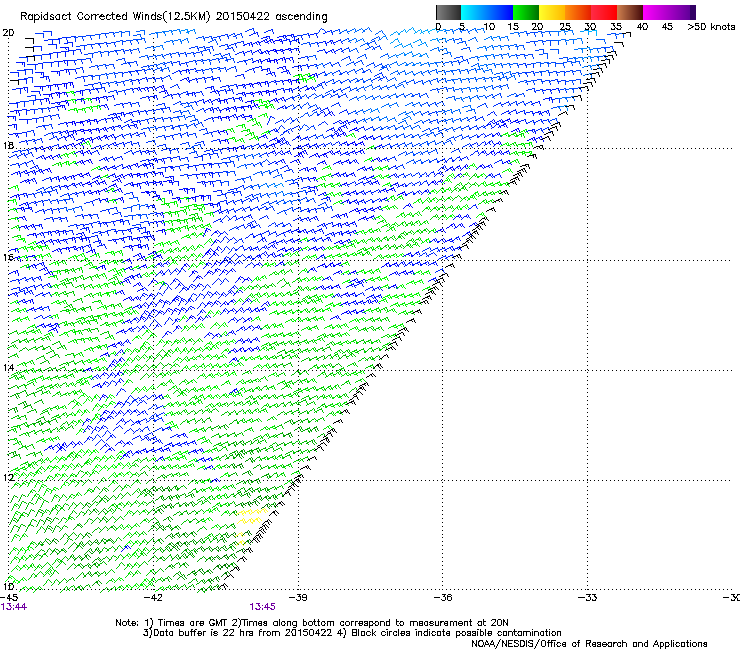
Task: Click the legend tick label "40"
Action: (642, 27)
